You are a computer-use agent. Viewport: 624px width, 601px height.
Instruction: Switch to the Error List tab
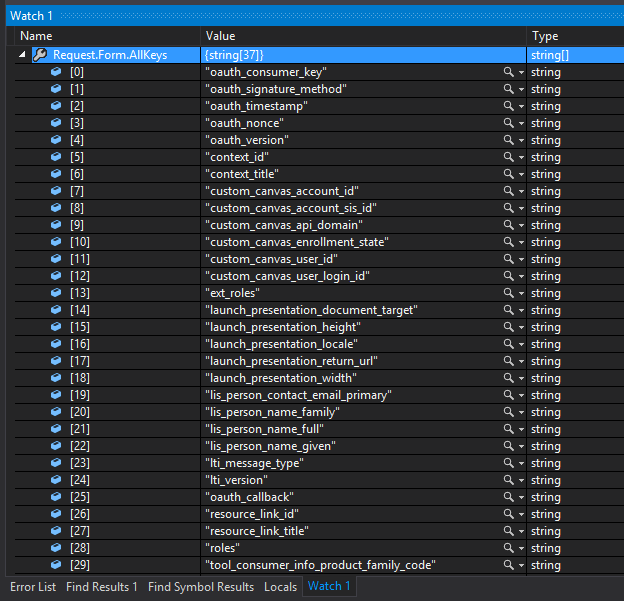click(x=33, y=587)
